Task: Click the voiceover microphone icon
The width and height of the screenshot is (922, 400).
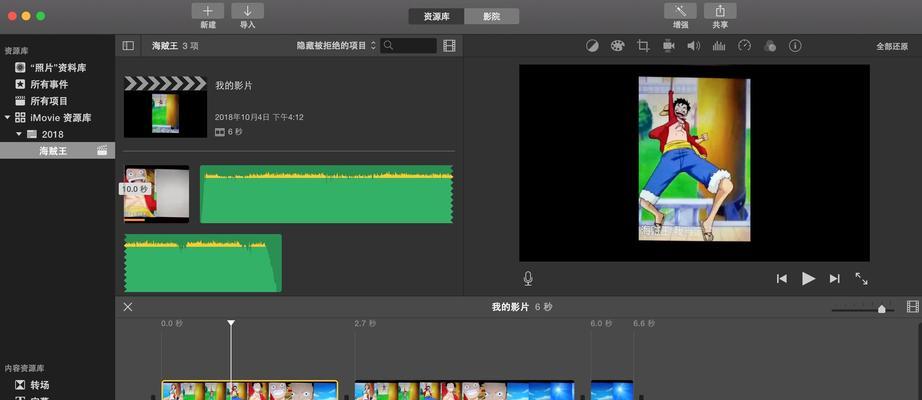Action: pos(528,279)
